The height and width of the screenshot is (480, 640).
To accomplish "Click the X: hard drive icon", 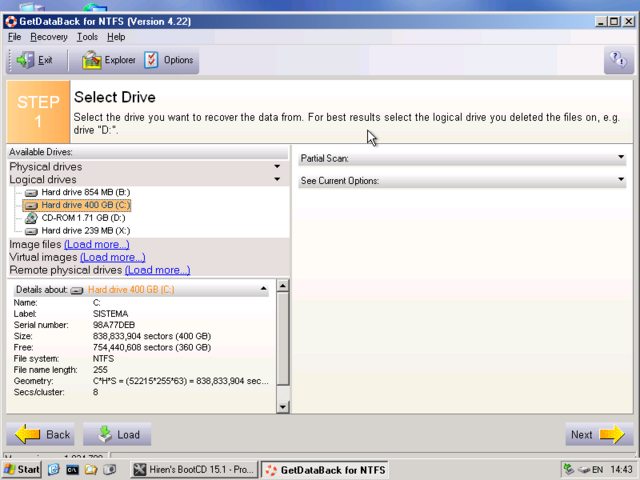I will click(x=31, y=231).
